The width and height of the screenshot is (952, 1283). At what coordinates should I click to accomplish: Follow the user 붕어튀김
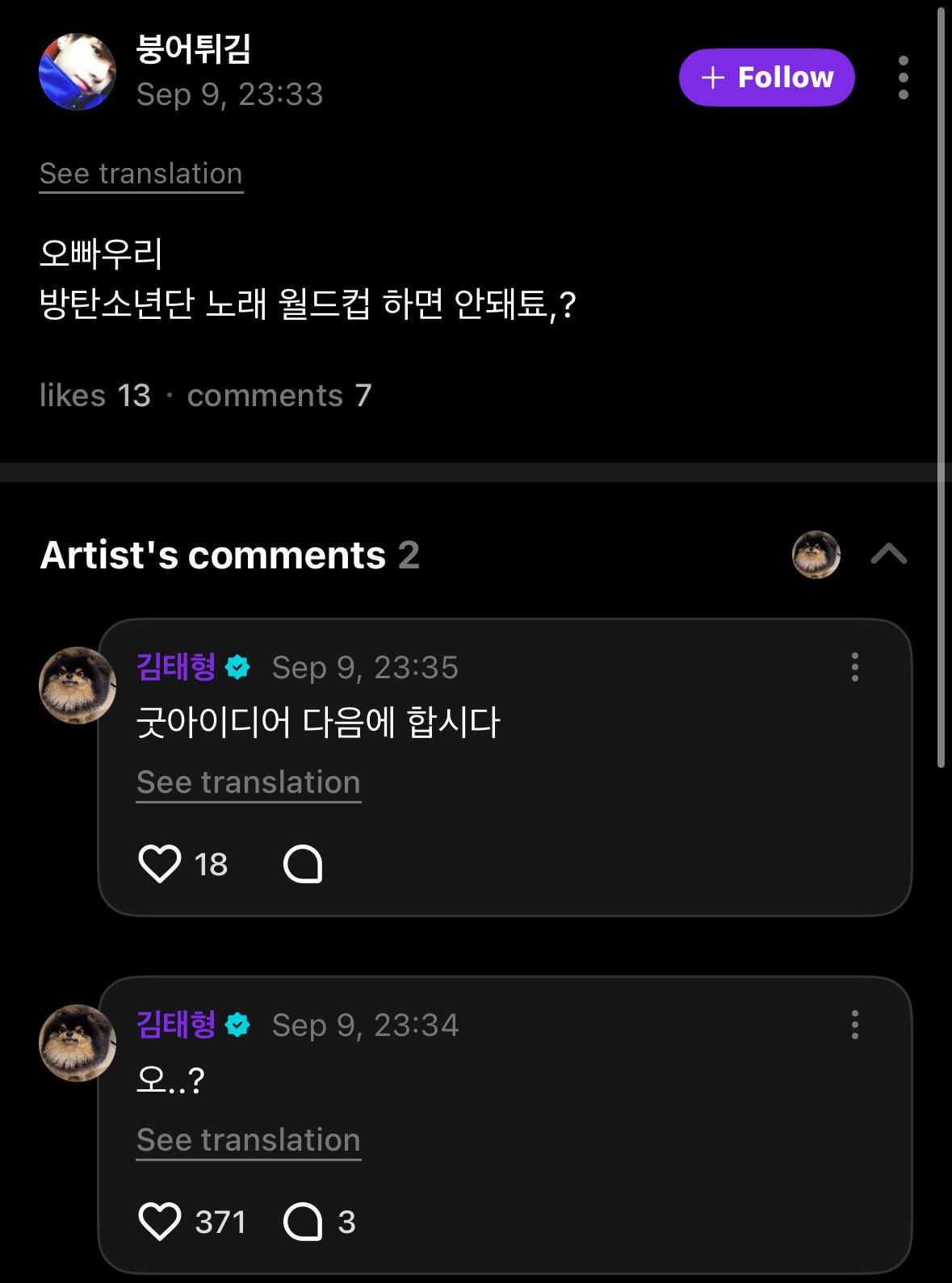[766, 78]
